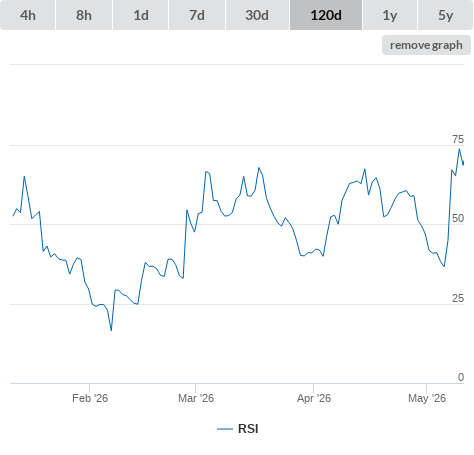Switch chart to 1y range
This screenshot has width=474, height=455.
click(390, 15)
